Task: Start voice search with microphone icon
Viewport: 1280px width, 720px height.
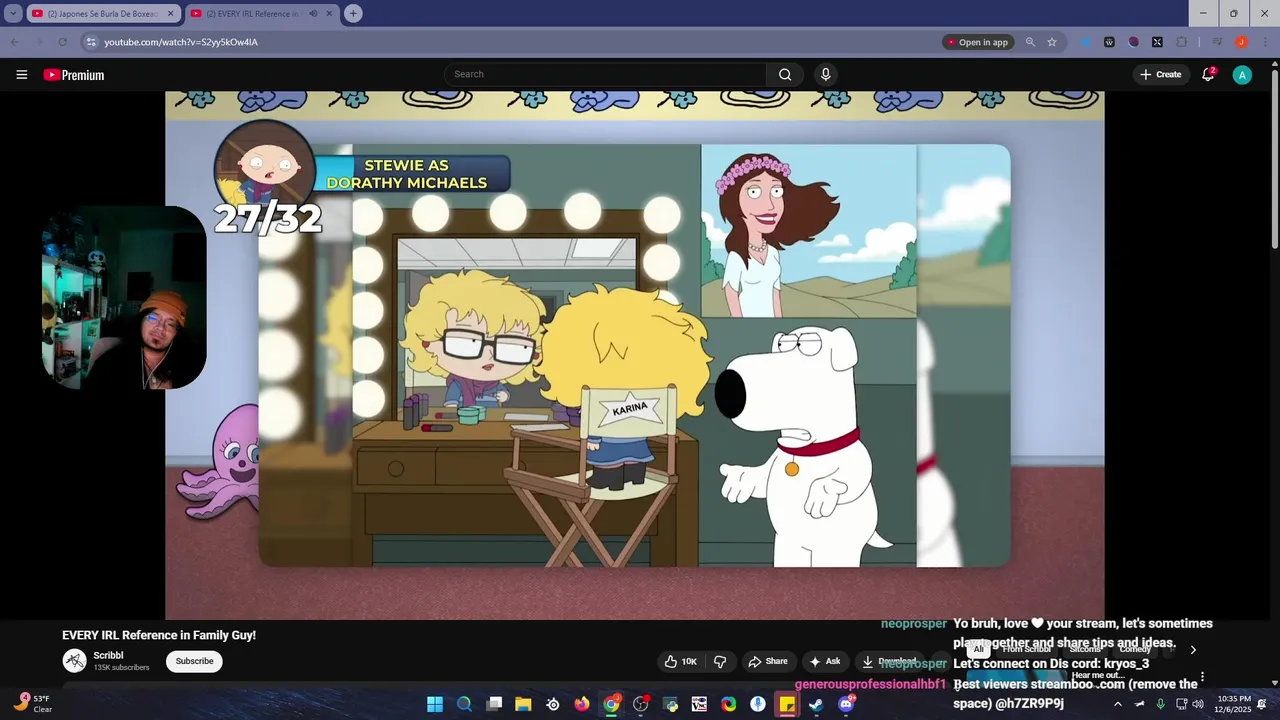Action: 825,74
